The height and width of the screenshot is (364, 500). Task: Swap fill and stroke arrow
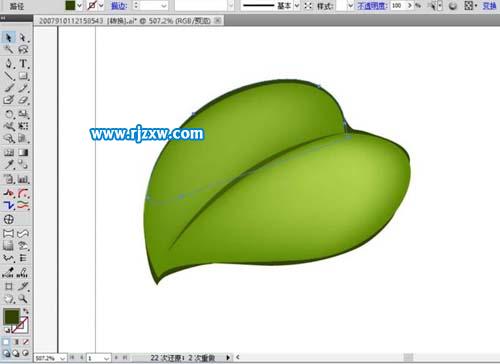26,311
